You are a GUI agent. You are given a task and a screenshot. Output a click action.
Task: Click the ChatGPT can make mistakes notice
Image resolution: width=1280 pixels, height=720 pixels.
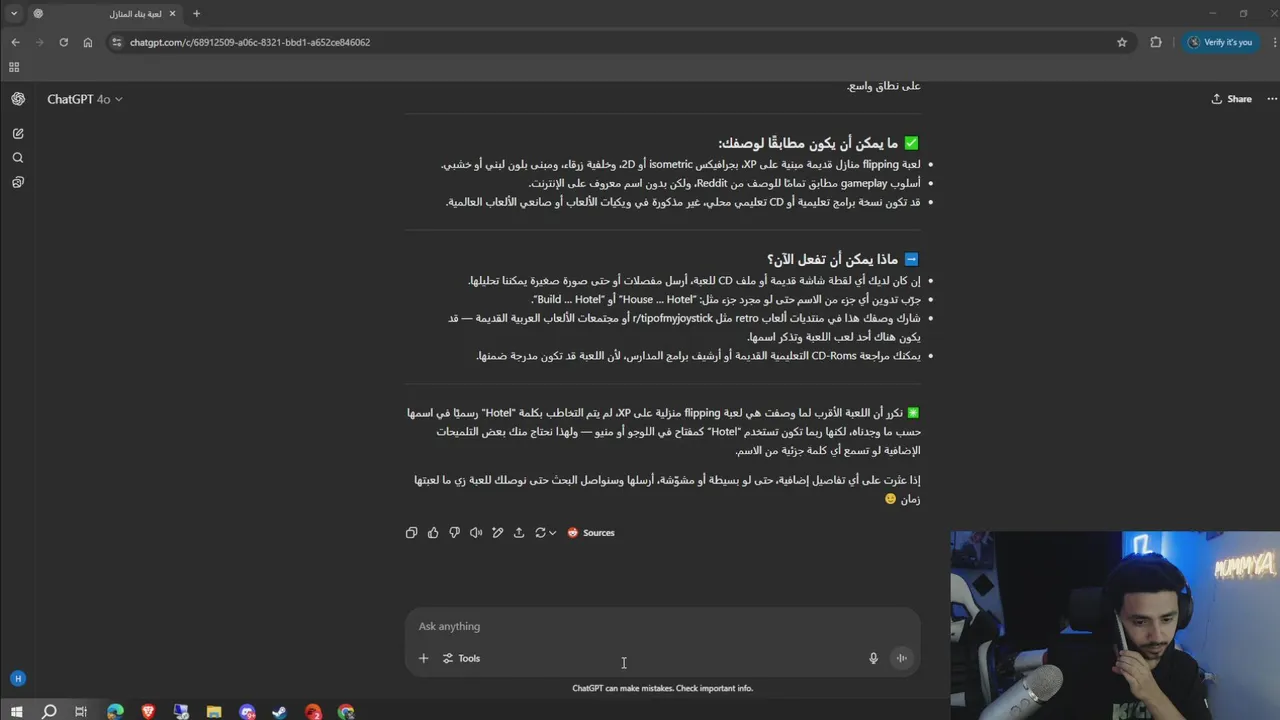(x=662, y=688)
